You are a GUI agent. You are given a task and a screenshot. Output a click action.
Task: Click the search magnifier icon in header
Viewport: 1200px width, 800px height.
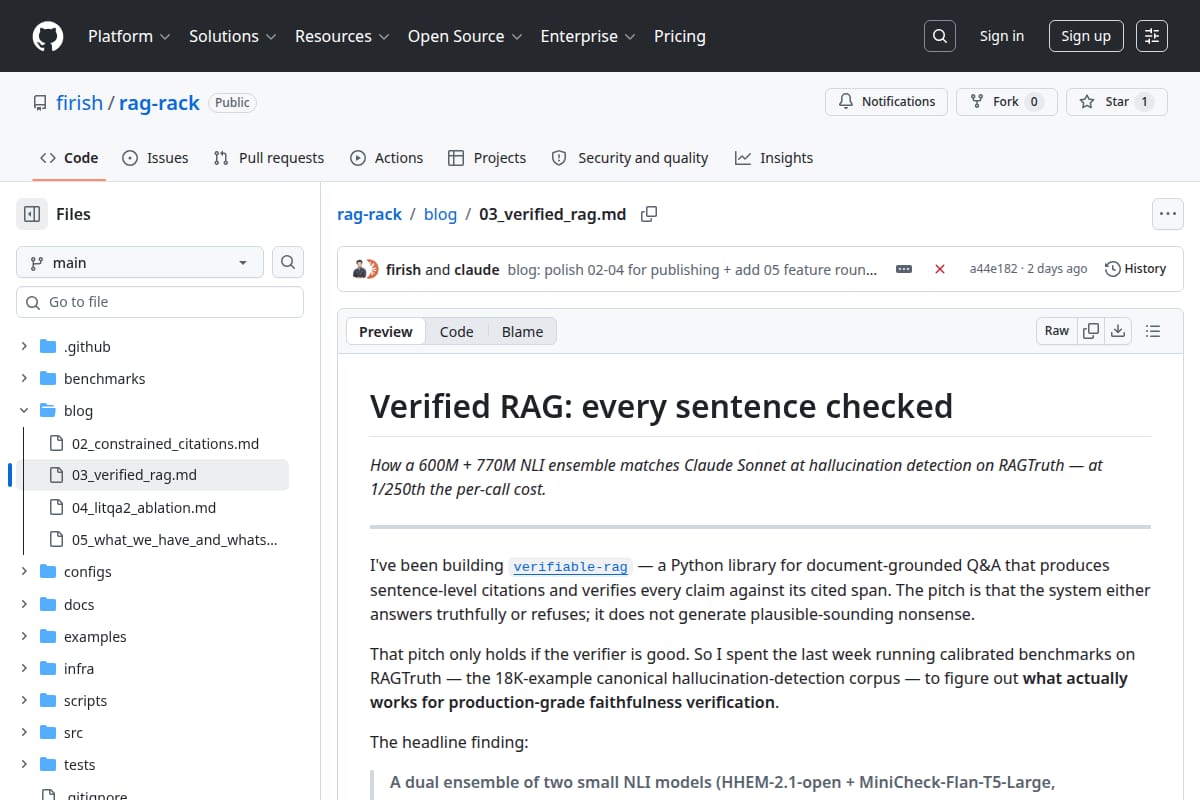(x=939, y=36)
